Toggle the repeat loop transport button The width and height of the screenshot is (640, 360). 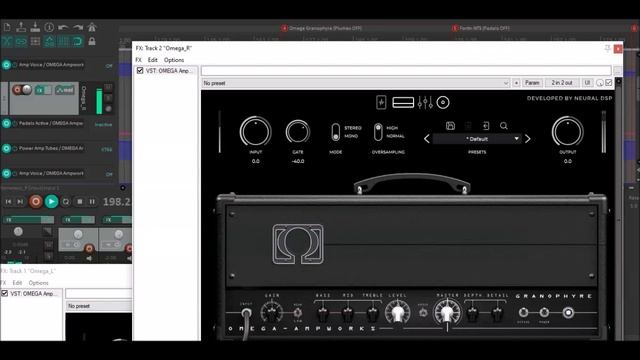66,202
